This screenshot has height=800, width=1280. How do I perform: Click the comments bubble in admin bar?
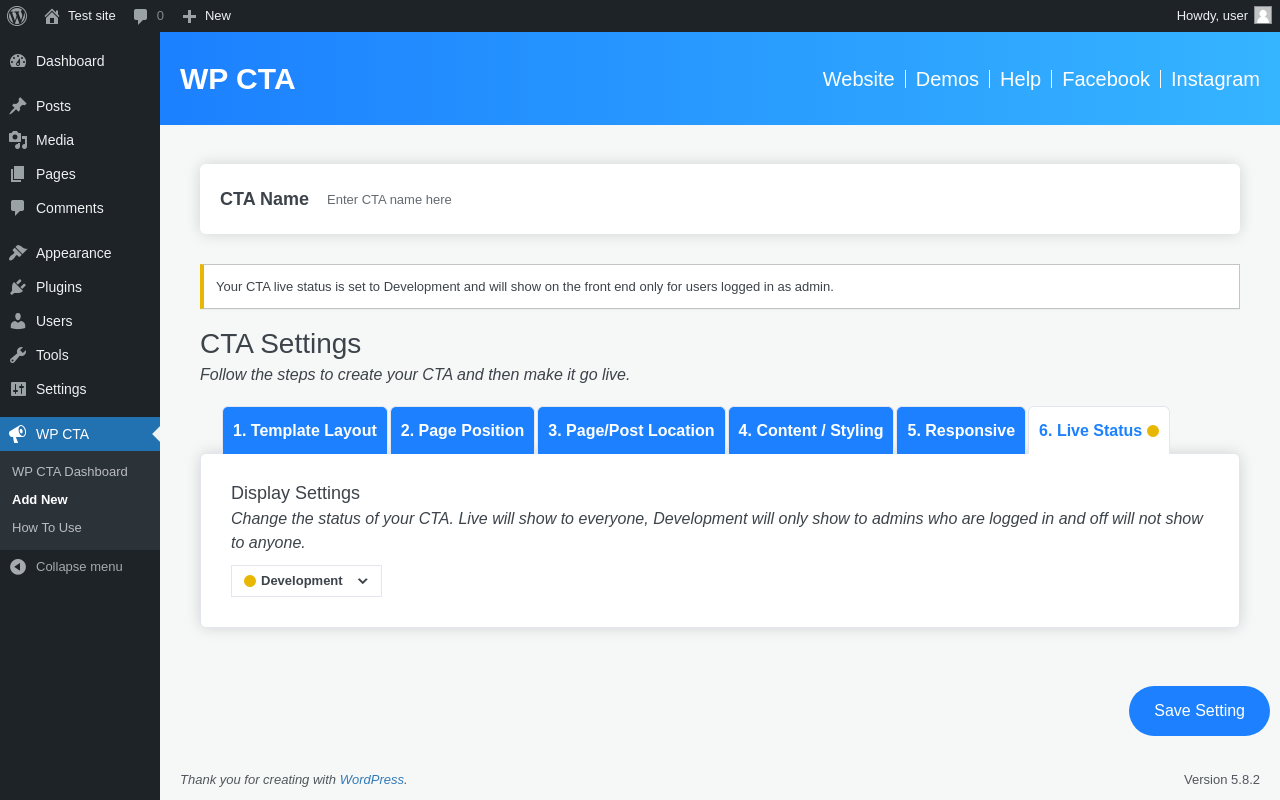click(141, 16)
